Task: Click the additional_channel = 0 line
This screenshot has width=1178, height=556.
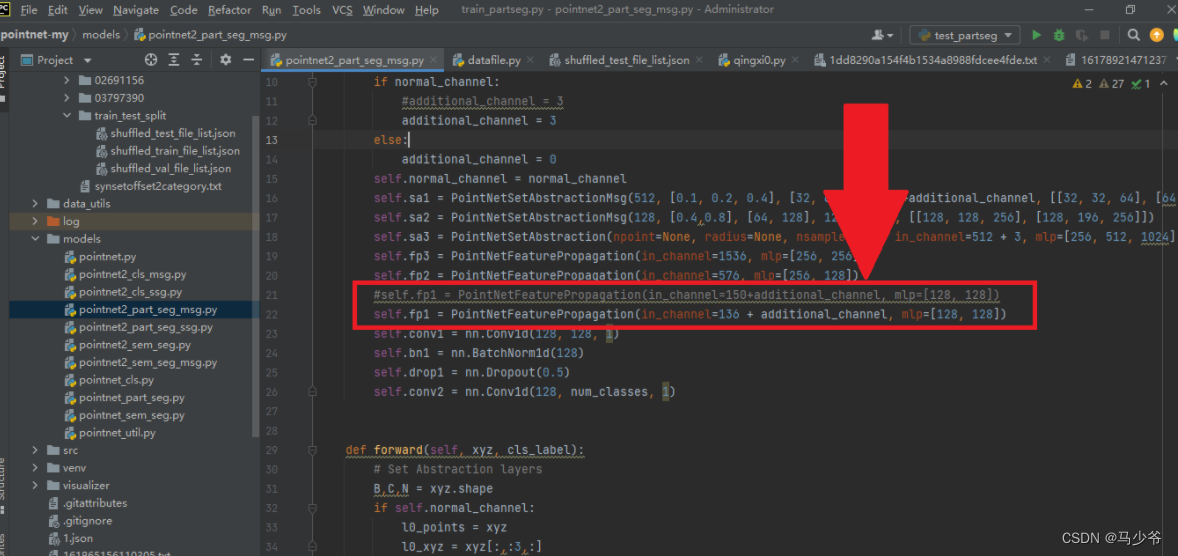Action: click(479, 159)
